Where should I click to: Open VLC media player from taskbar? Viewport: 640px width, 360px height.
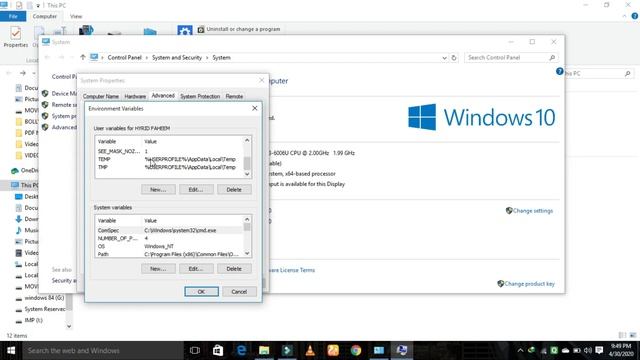pyautogui.click(x=310, y=351)
